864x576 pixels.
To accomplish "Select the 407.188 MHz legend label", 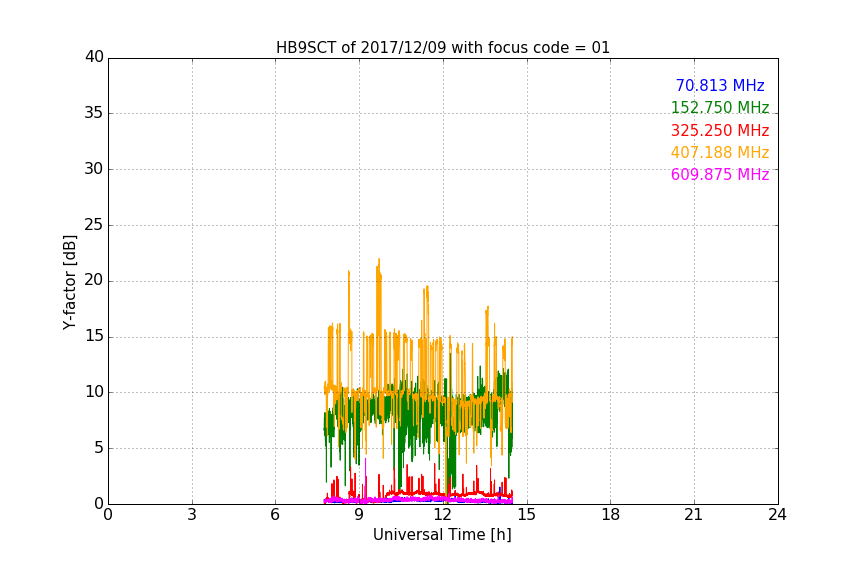I will 720,152.
